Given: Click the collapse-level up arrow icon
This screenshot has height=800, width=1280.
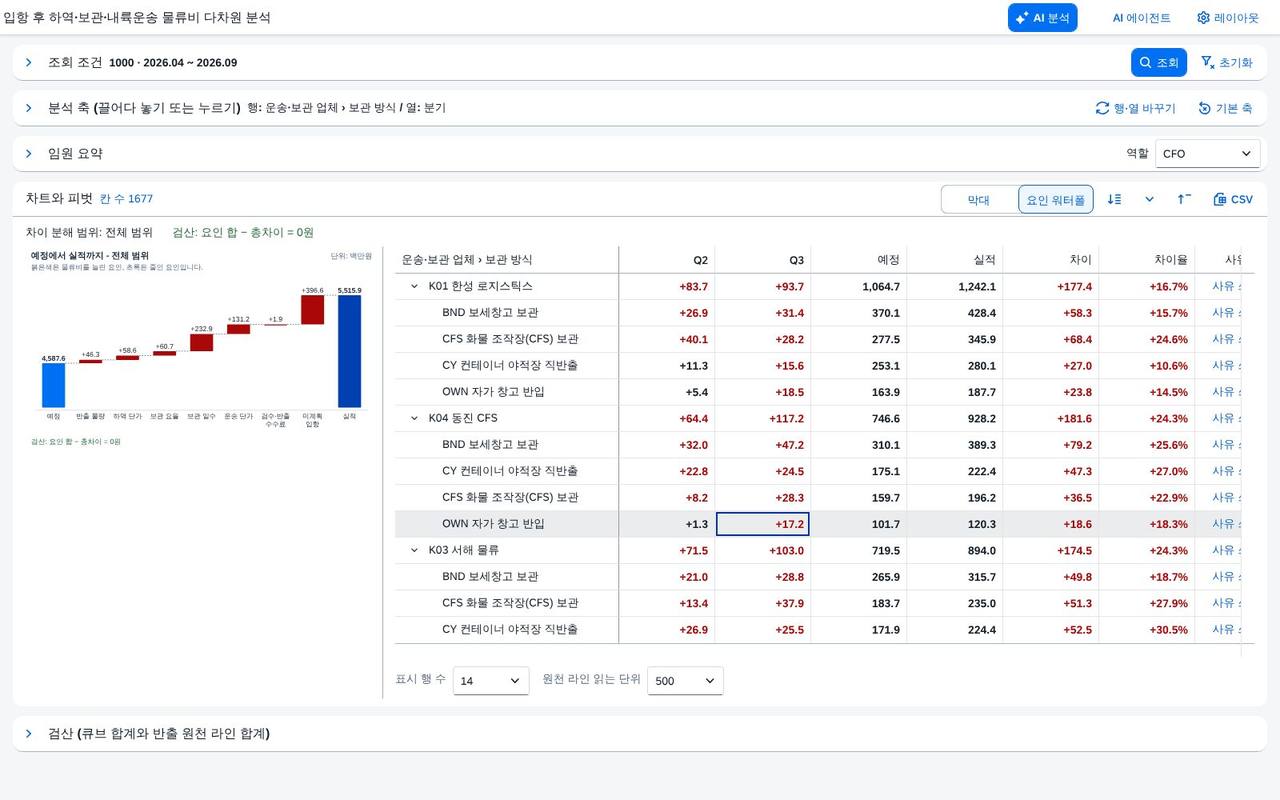Looking at the screenshot, I should 1184,199.
